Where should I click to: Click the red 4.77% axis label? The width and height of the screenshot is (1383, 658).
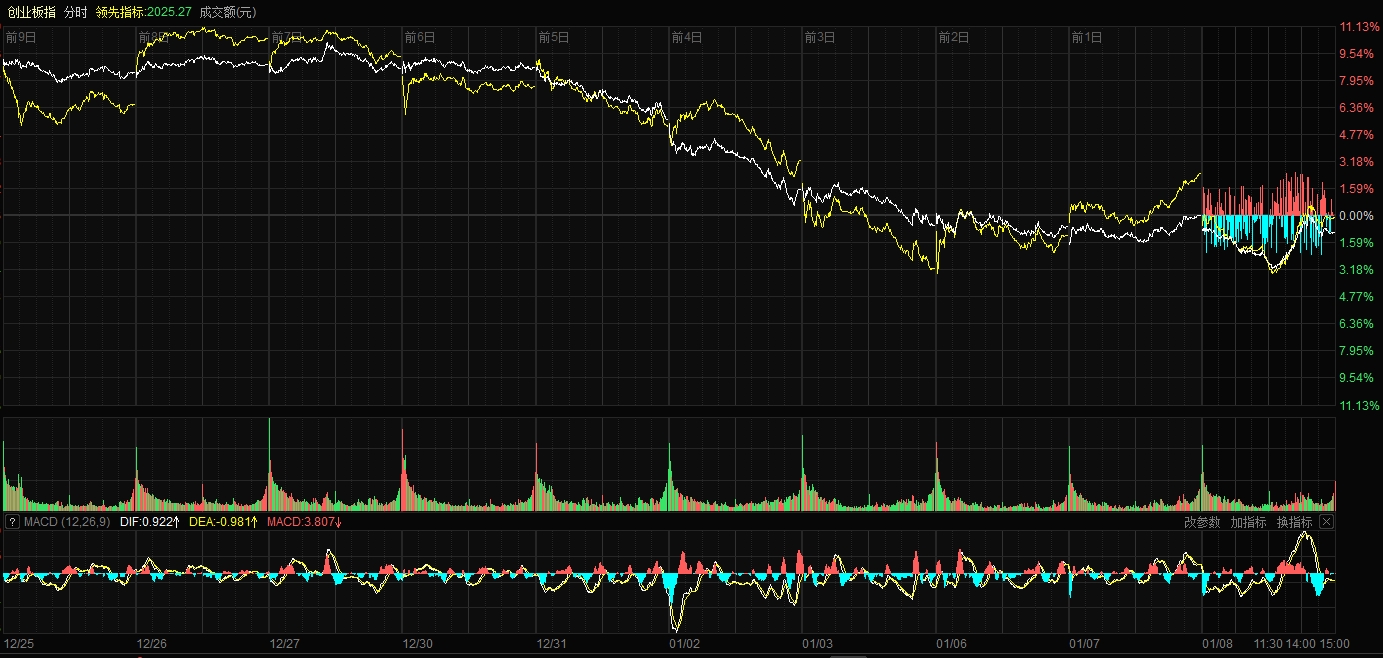coord(1355,135)
